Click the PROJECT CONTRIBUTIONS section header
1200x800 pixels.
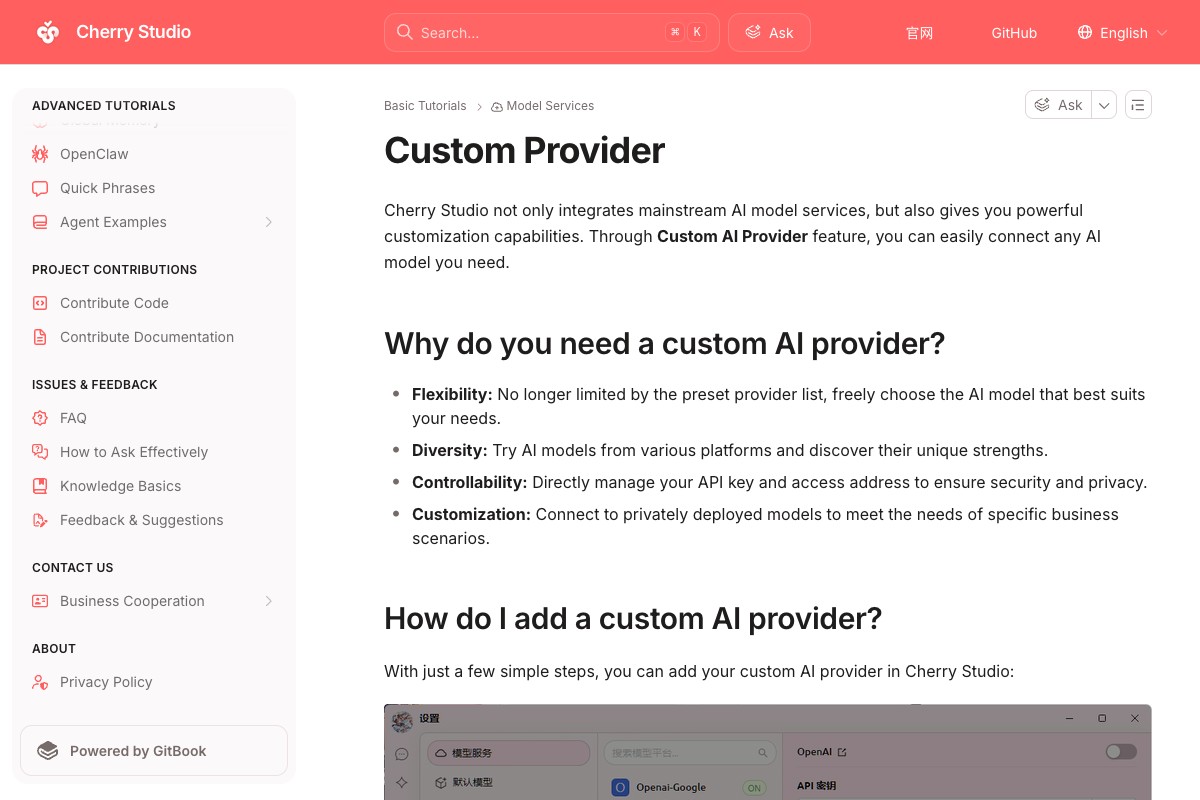[x=114, y=270]
